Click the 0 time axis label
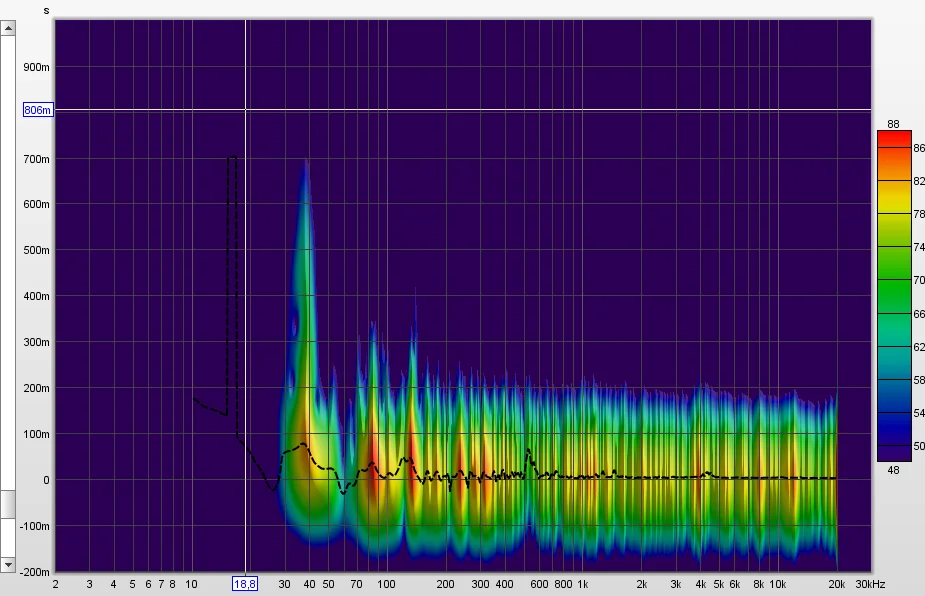The height and width of the screenshot is (596, 925). pos(46,480)
